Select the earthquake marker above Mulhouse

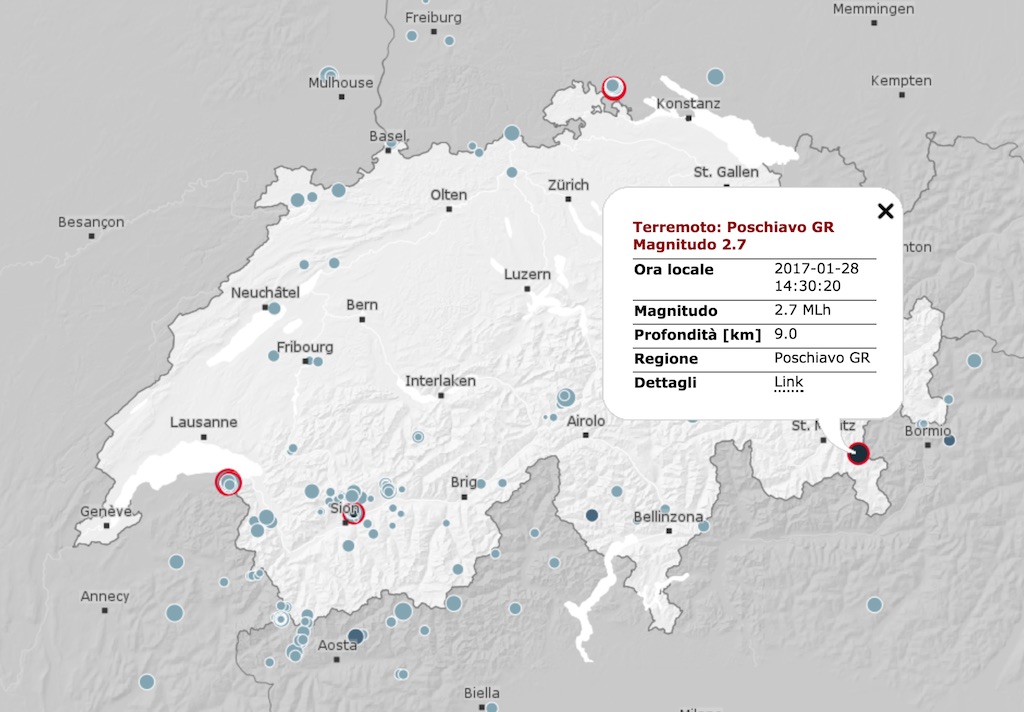click(x=329, y=74)
